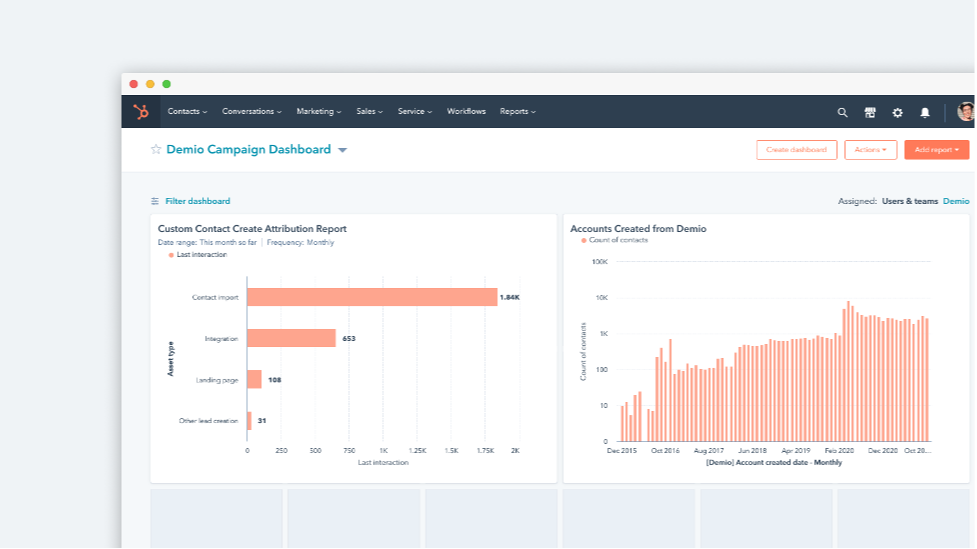The width and height of the screenshot is (977, 549).
Task: Expand the dashboard name dropdown caret
Action: 342,150
